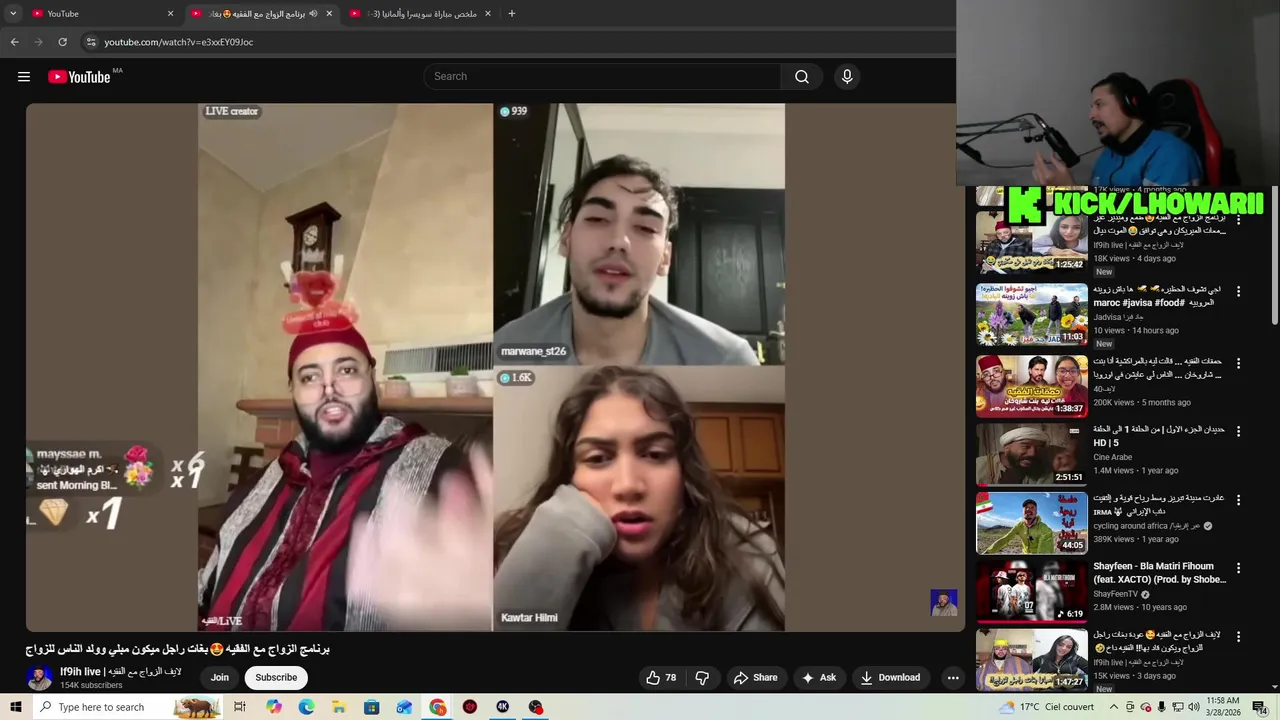The height and width of the screenshot is (720, 1280).
Task: Open more actions menu beside Download
Action: (953, 677)
